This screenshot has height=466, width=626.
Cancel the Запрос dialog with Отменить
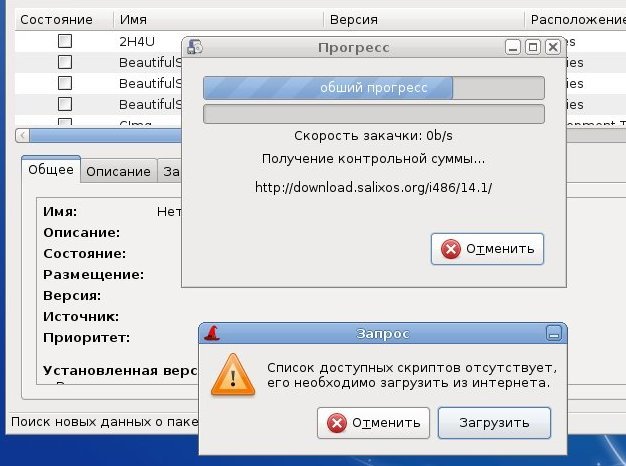coord(373,423)
